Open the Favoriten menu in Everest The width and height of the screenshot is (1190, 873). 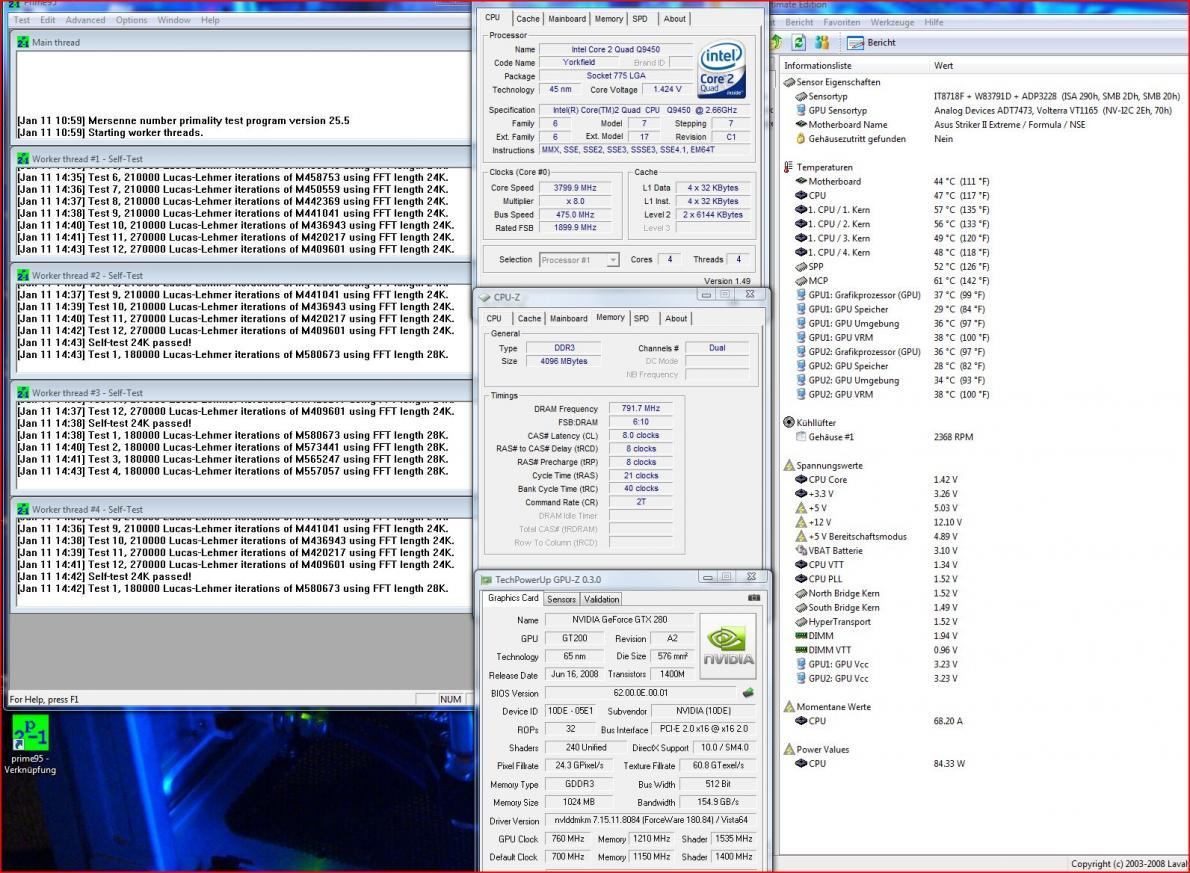[842, 23]
